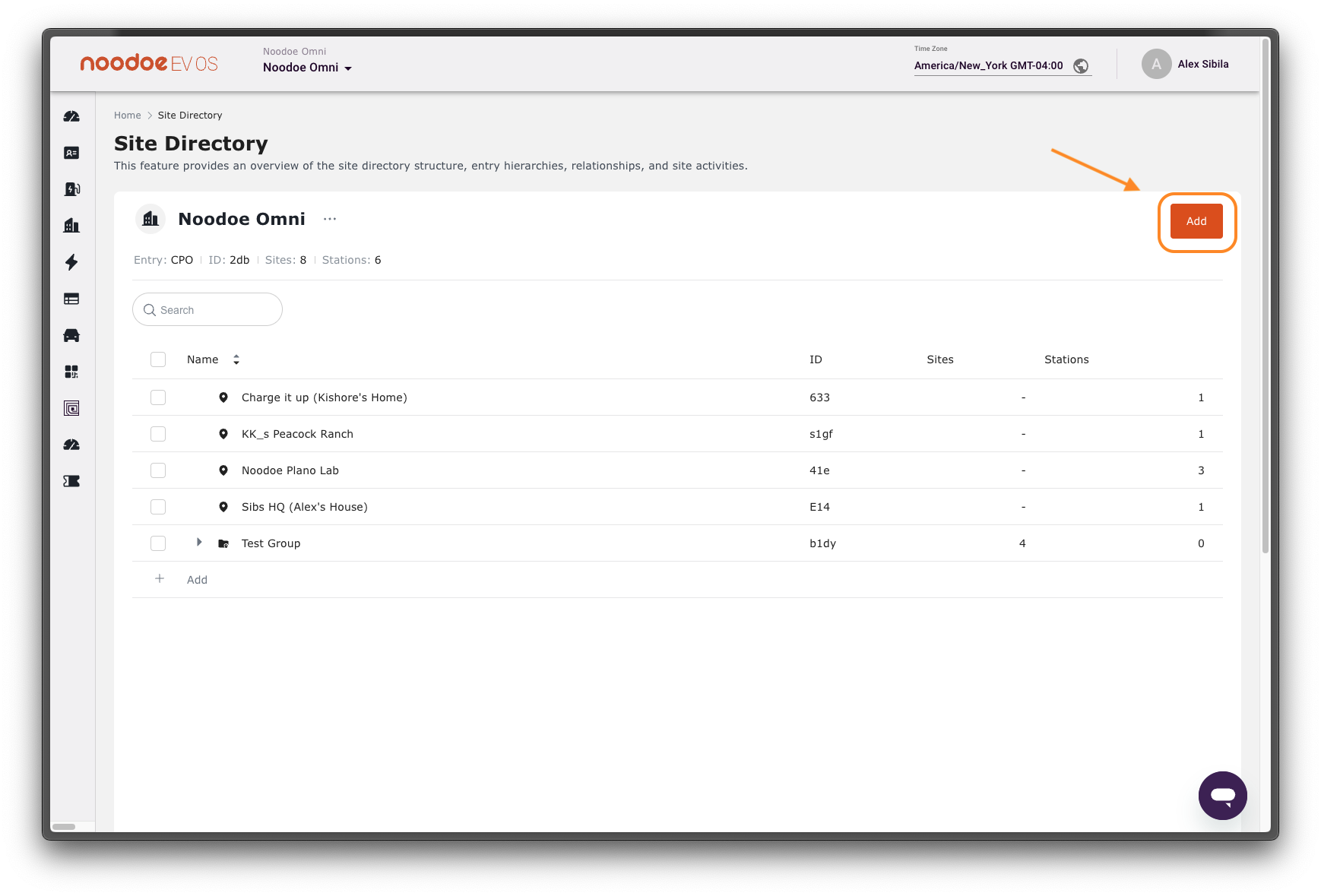Expand the Test Group row
The height and width of the screenshot is (896, 1321).
coord(199,543)
